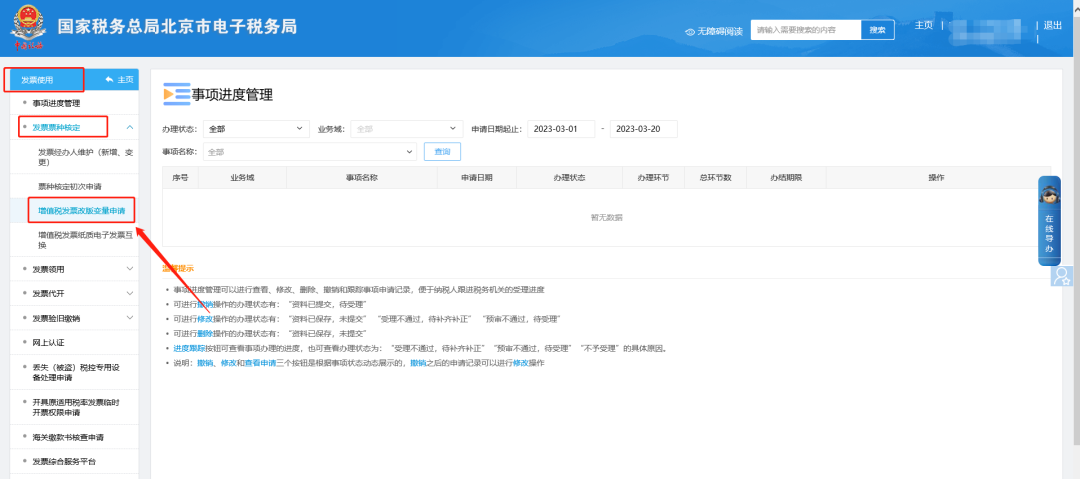1080x479 pixels.
Task: Open 发票经办人维护（新增、变更）
Action: click(85, 158)
